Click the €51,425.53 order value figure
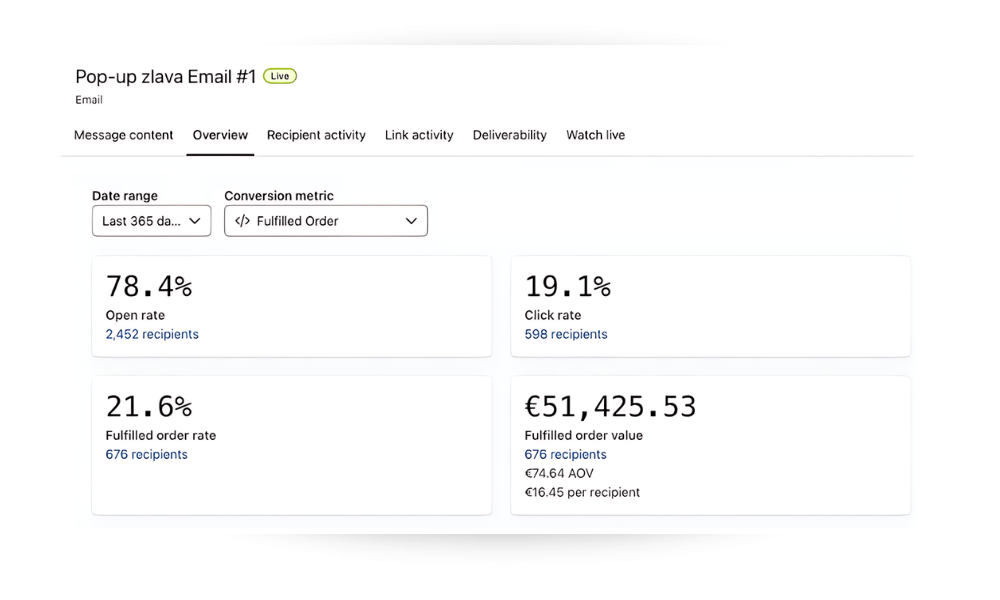This screenshot has width=1000, height=600. (610, 407)
